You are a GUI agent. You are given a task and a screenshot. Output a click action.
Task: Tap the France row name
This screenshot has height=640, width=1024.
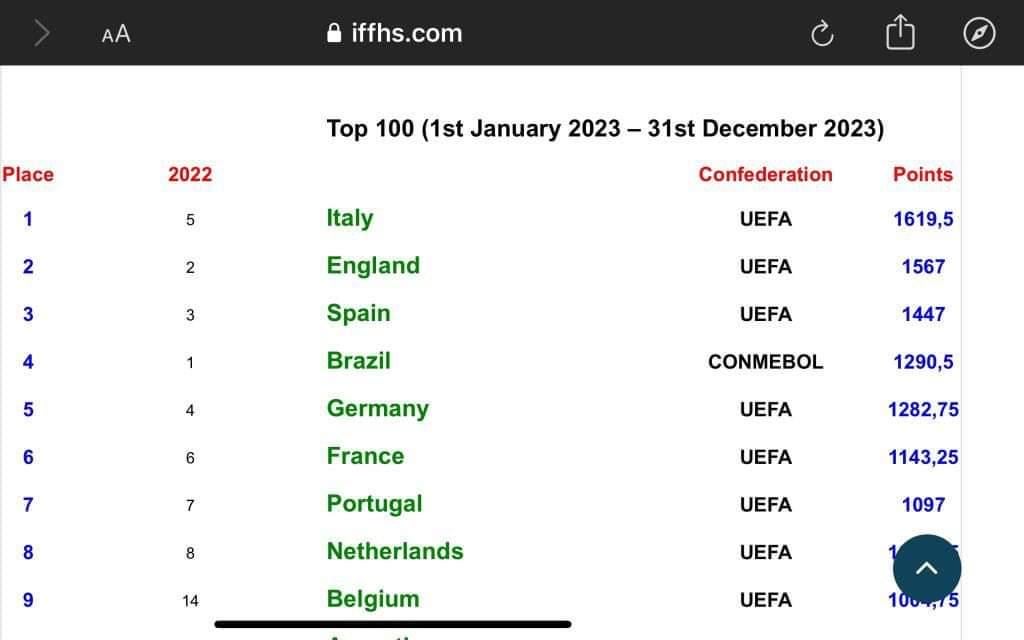coord(366,456)
